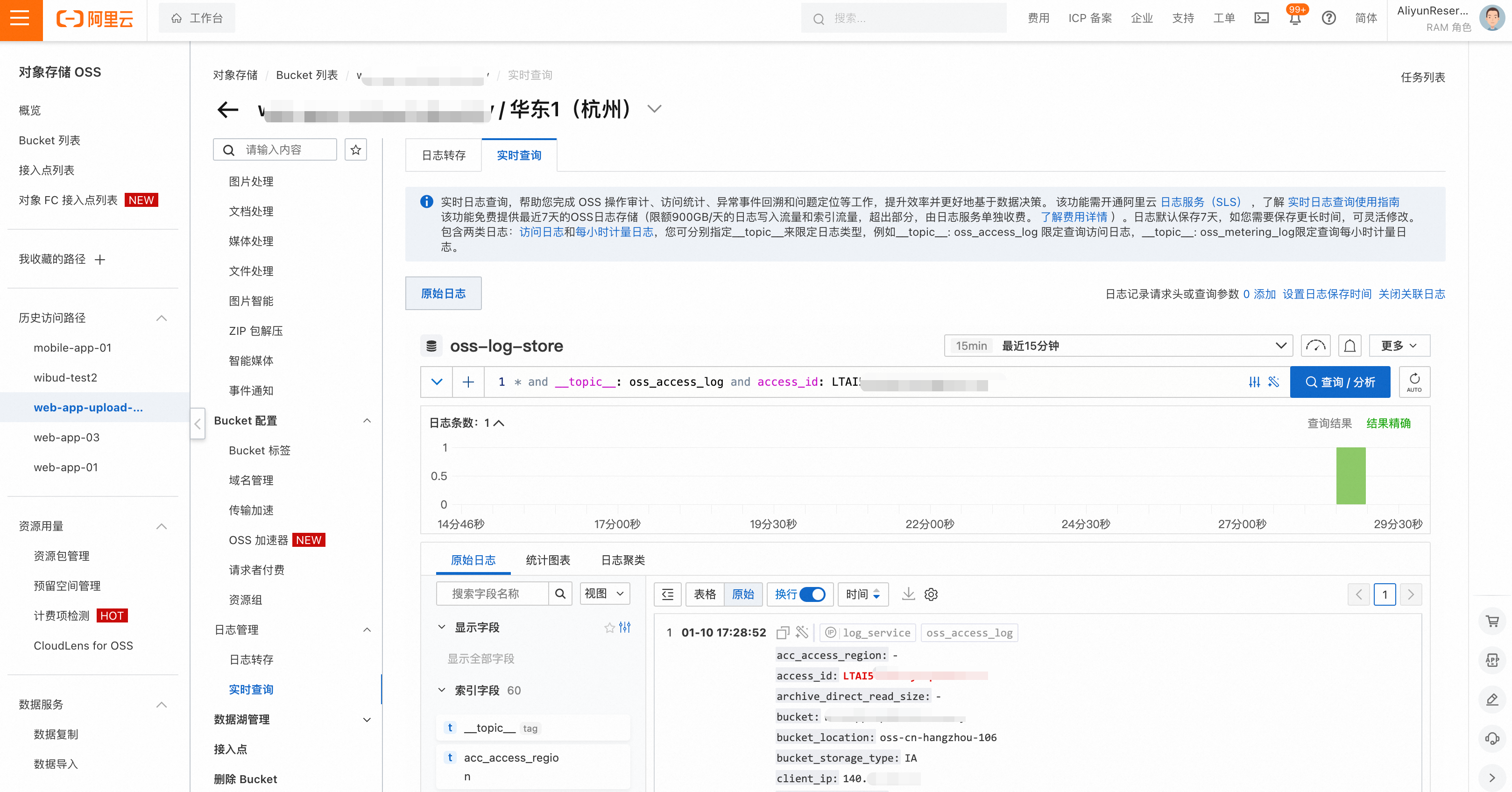Select the 原始日志 results tab
This screenshot has height=792, width=1512.
click(x=473, y=560)
